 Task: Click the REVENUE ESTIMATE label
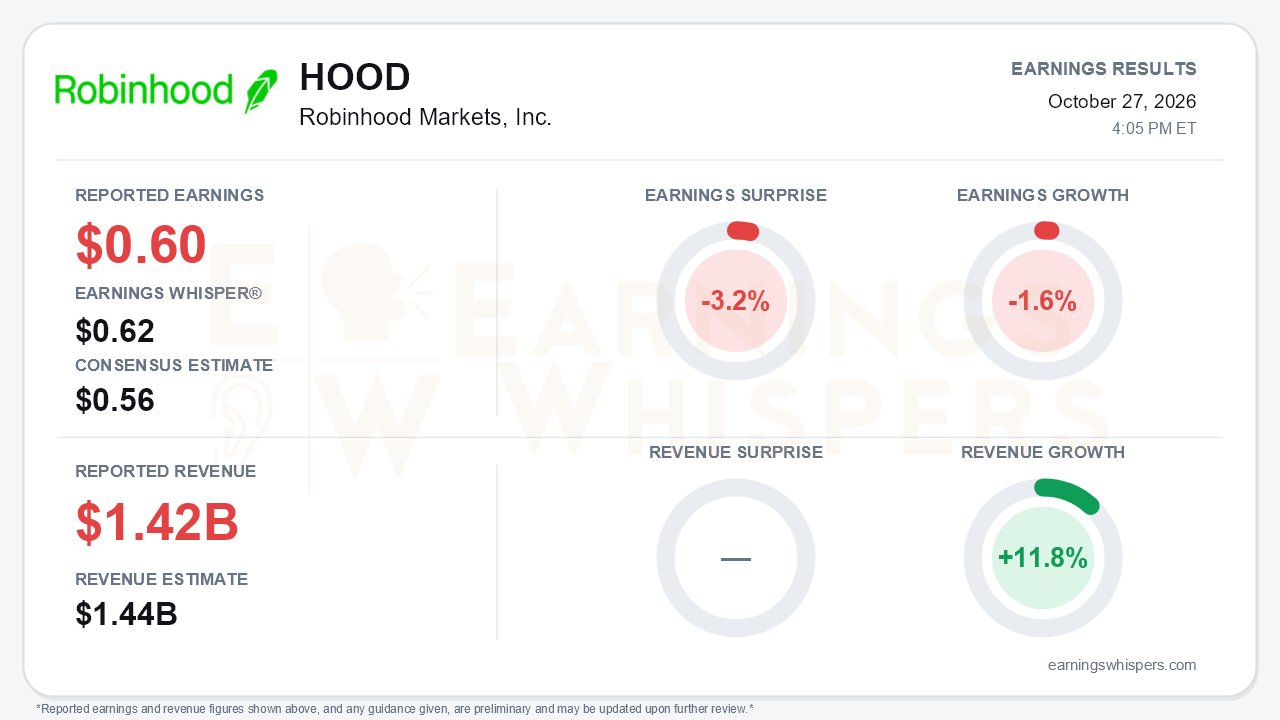point(162,579)
